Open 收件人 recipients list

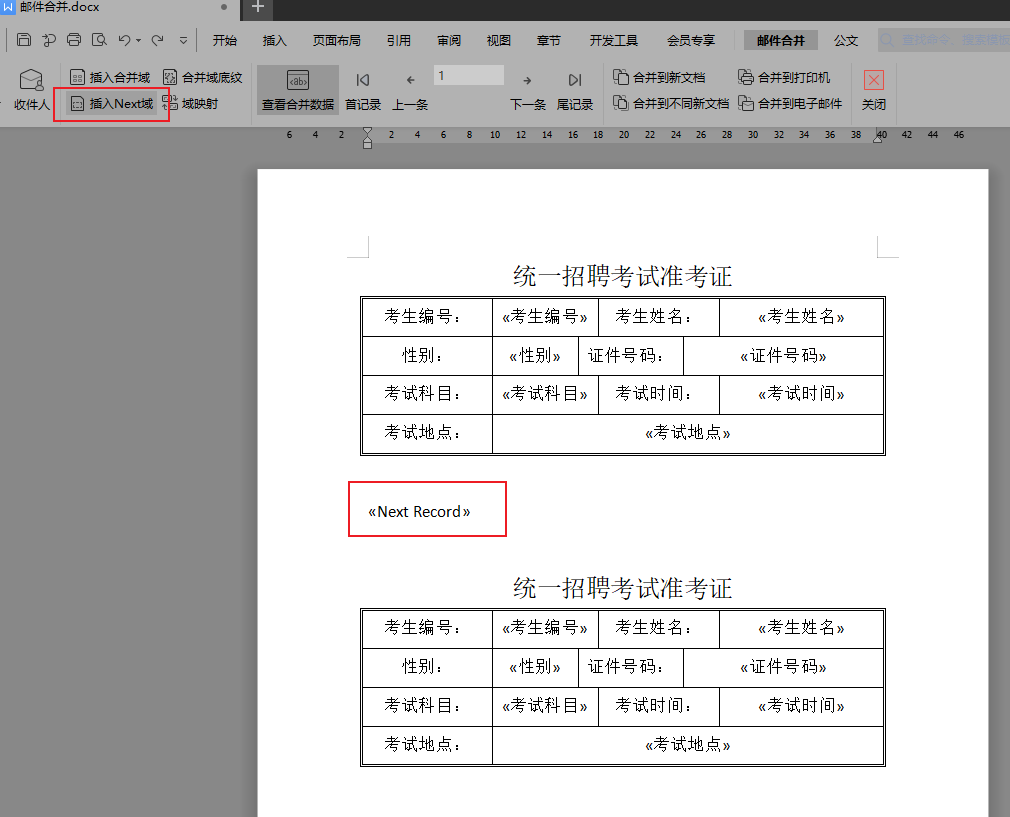pos(32,90)
